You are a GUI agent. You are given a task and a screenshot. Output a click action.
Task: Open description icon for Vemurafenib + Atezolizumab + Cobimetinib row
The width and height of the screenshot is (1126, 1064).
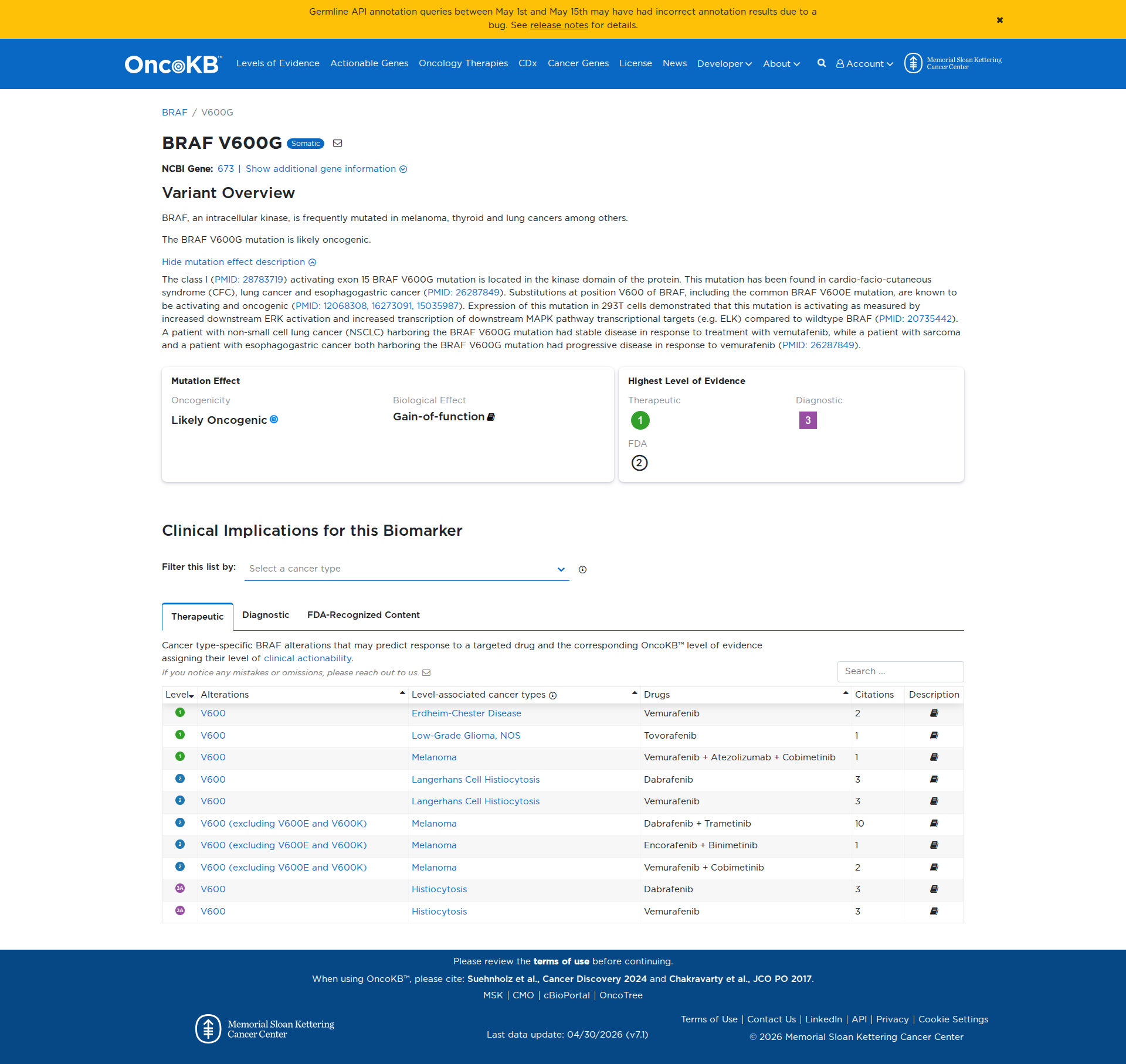tap(934, 757)
